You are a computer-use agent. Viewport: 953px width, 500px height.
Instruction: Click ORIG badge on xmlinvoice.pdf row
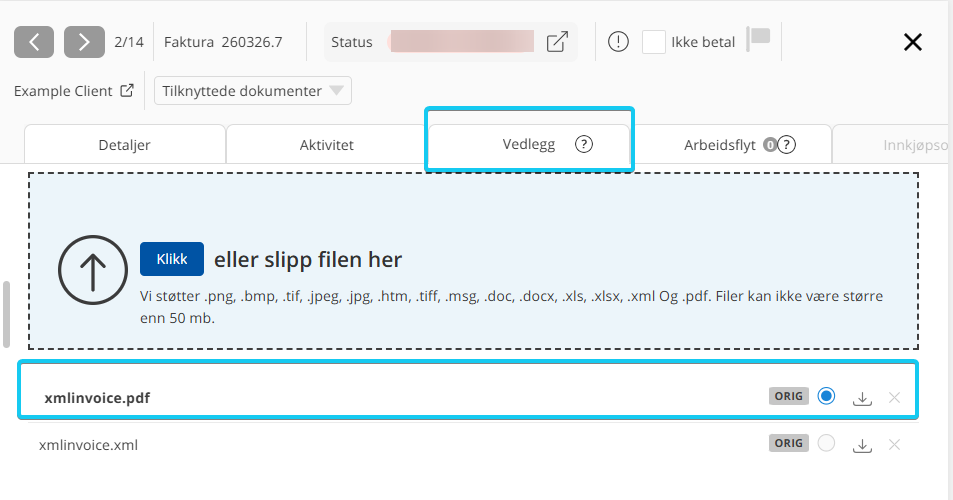tap(788, 396)
